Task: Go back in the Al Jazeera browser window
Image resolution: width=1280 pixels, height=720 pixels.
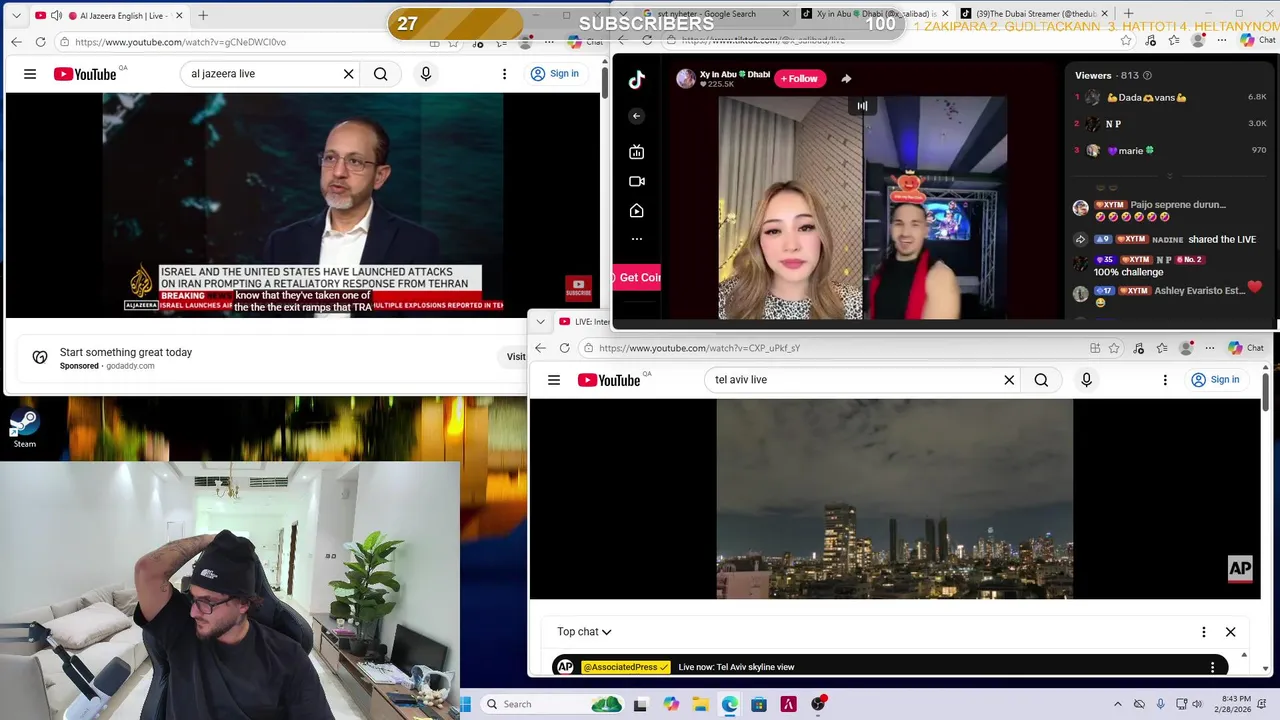Action: coord(16,42)
